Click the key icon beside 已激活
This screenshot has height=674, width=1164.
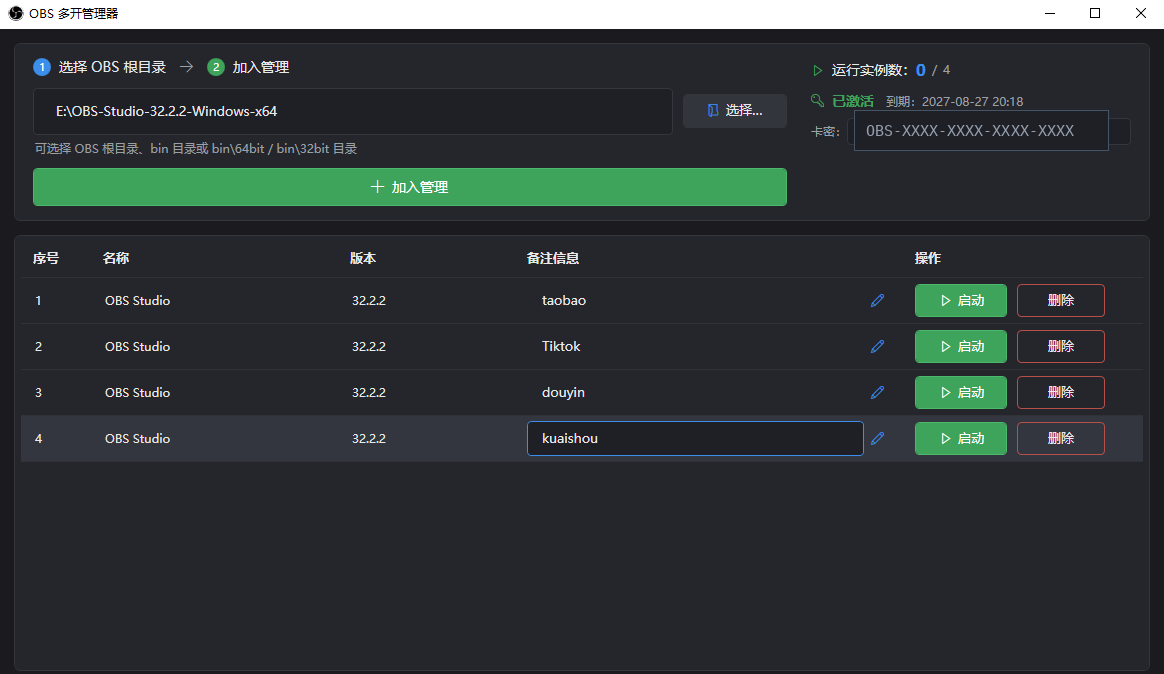click(817, 100)
